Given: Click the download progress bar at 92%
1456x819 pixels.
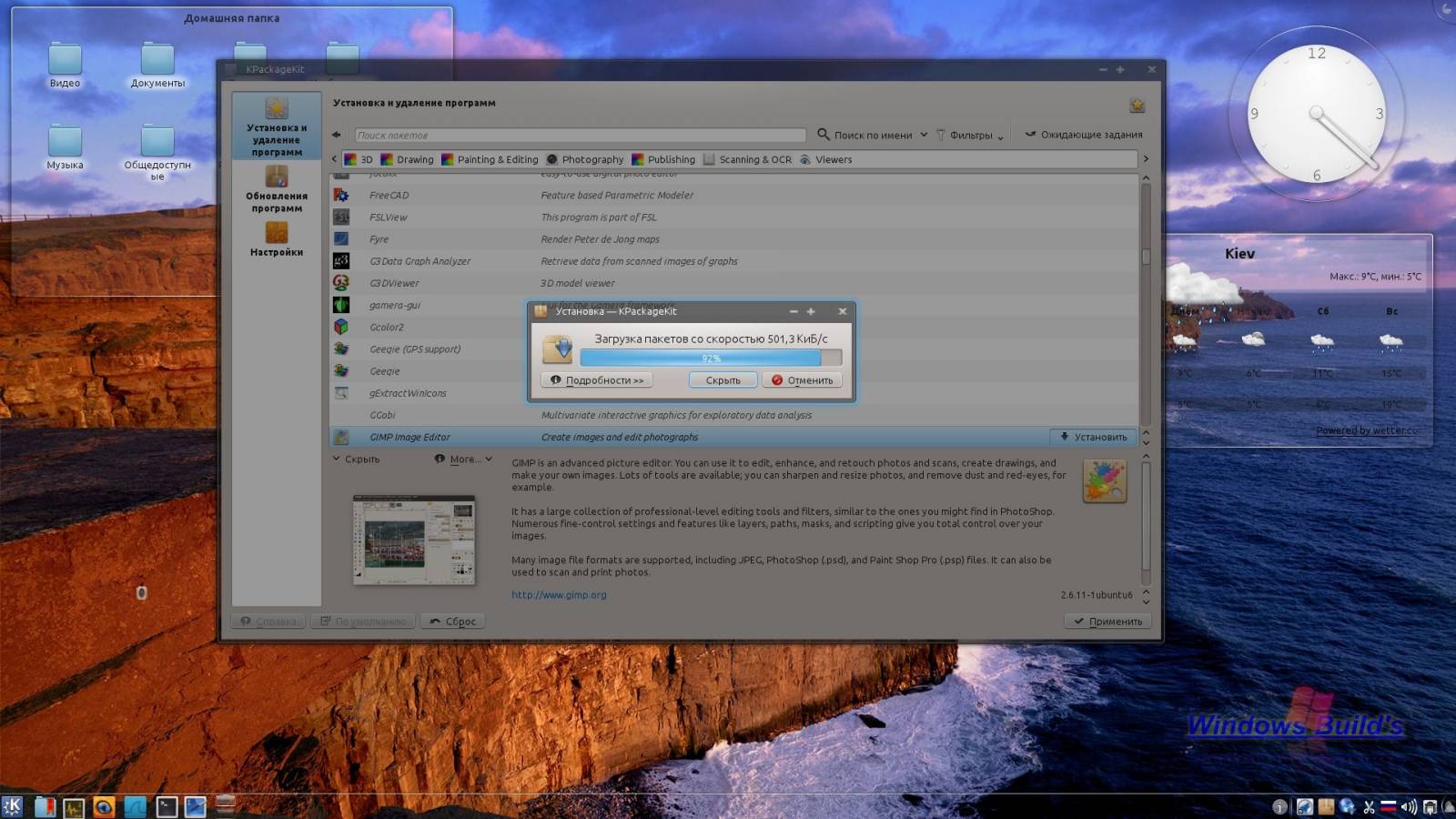Looking at the screenshot, I should click(x=711, y=358).
